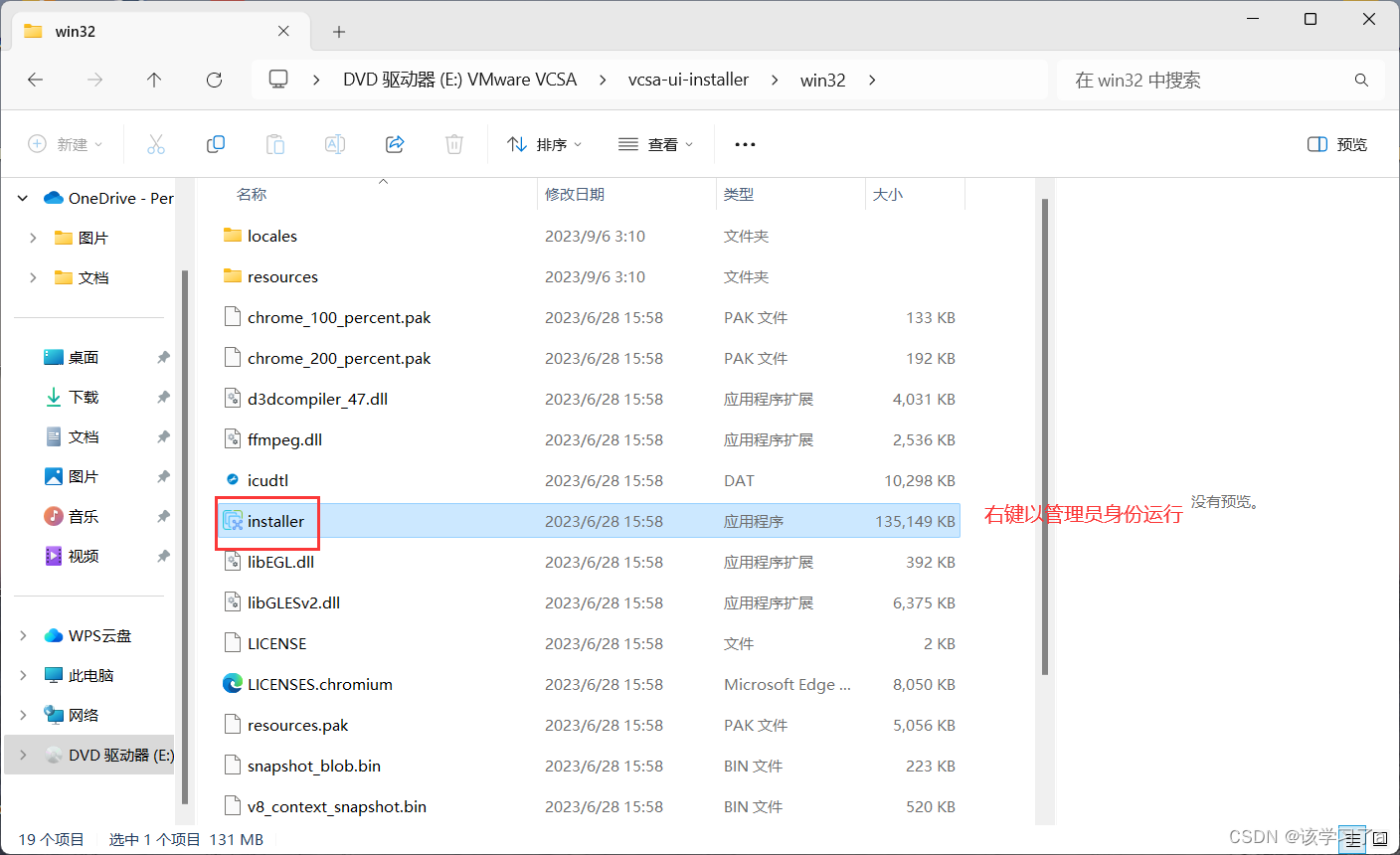Open the more options ellipsis menu
The height and width of the screenshot is (855, 1400).
pos(745,144)
